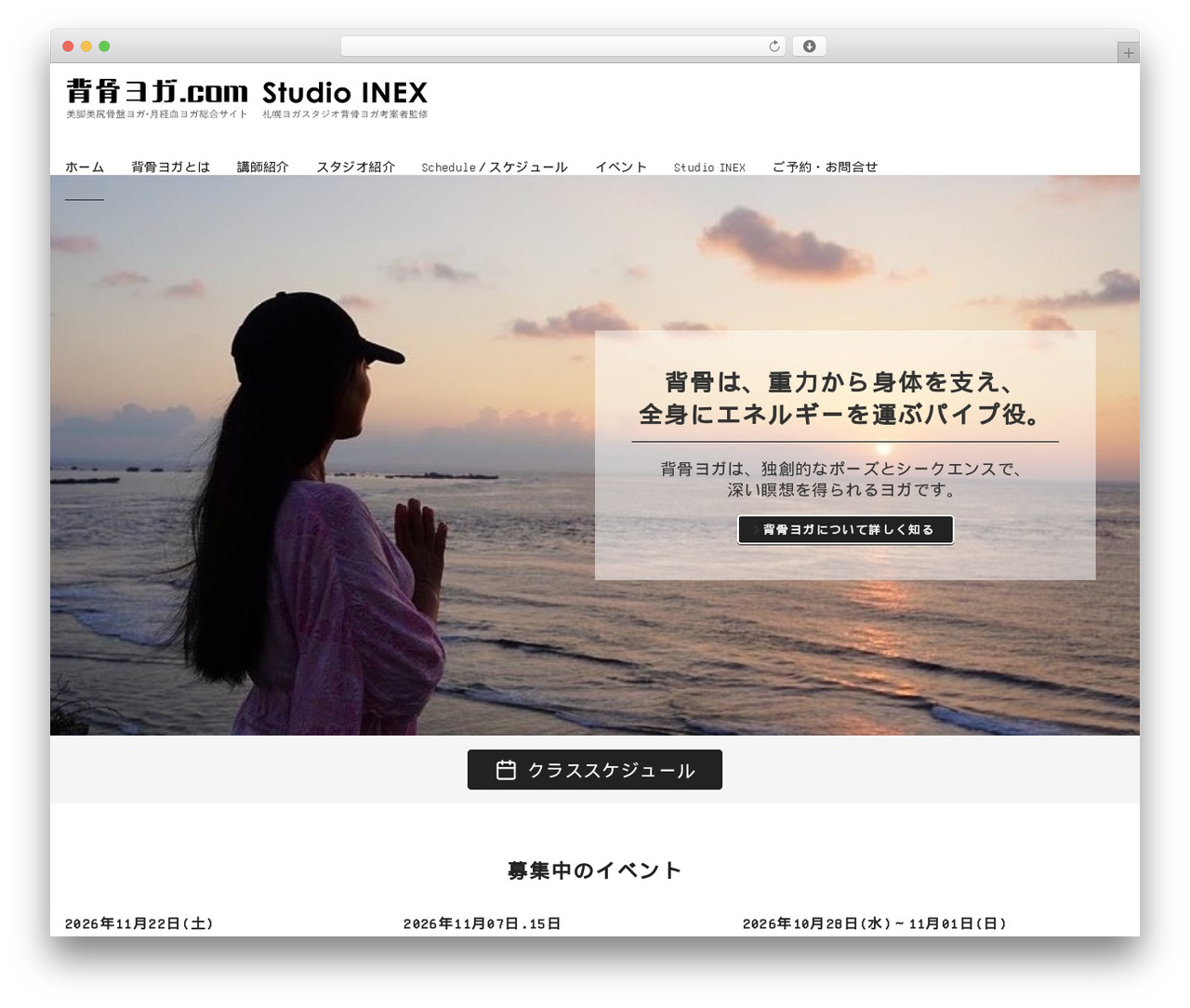The height and width of the screenshot is (1008, 1190).
Task: Select Studio INEX in the navigation bar
Action: [x=709, y=167]
